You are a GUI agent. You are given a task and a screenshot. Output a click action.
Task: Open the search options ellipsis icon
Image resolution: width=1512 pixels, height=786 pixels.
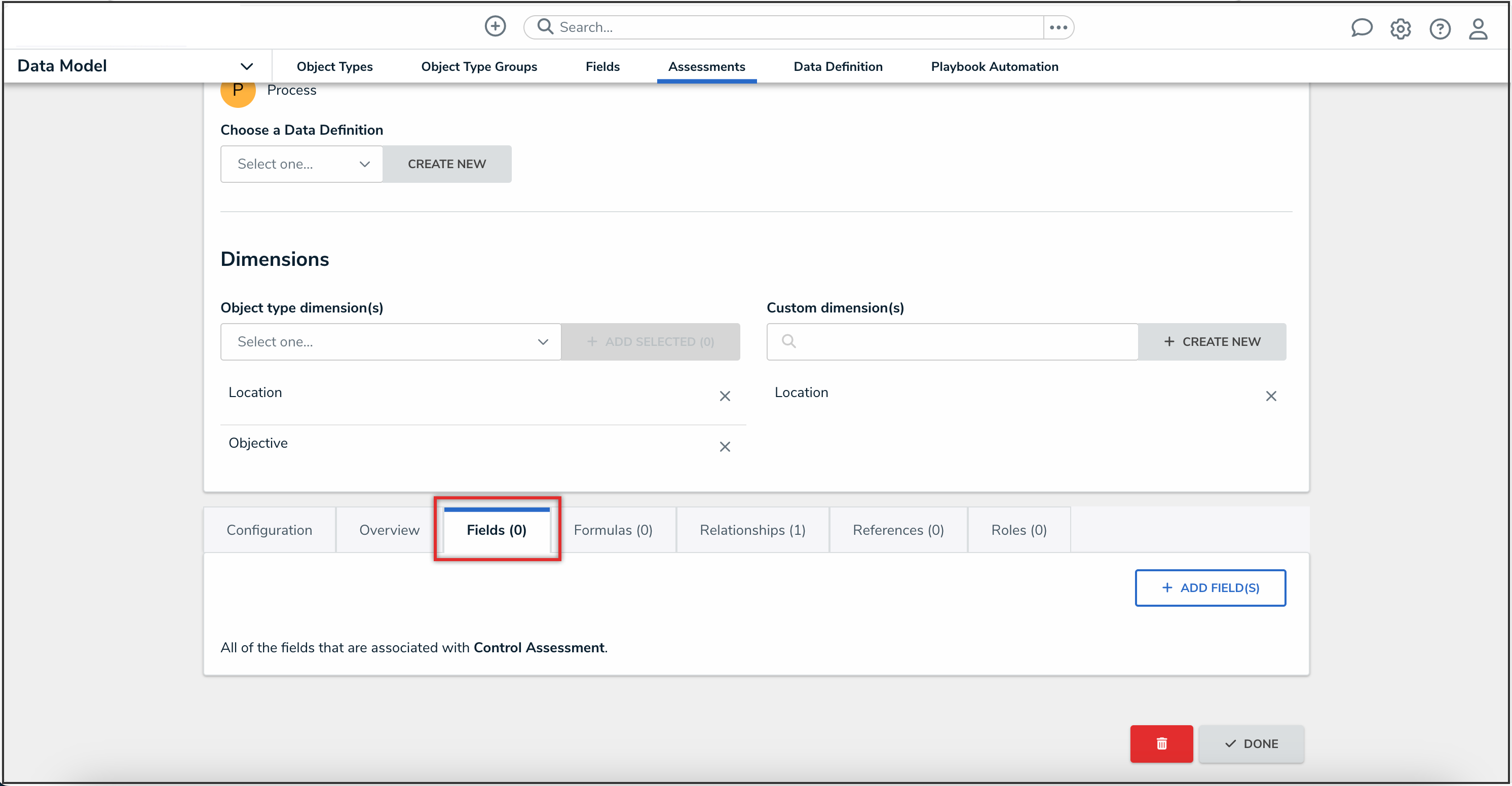[x=1057, y=27]
